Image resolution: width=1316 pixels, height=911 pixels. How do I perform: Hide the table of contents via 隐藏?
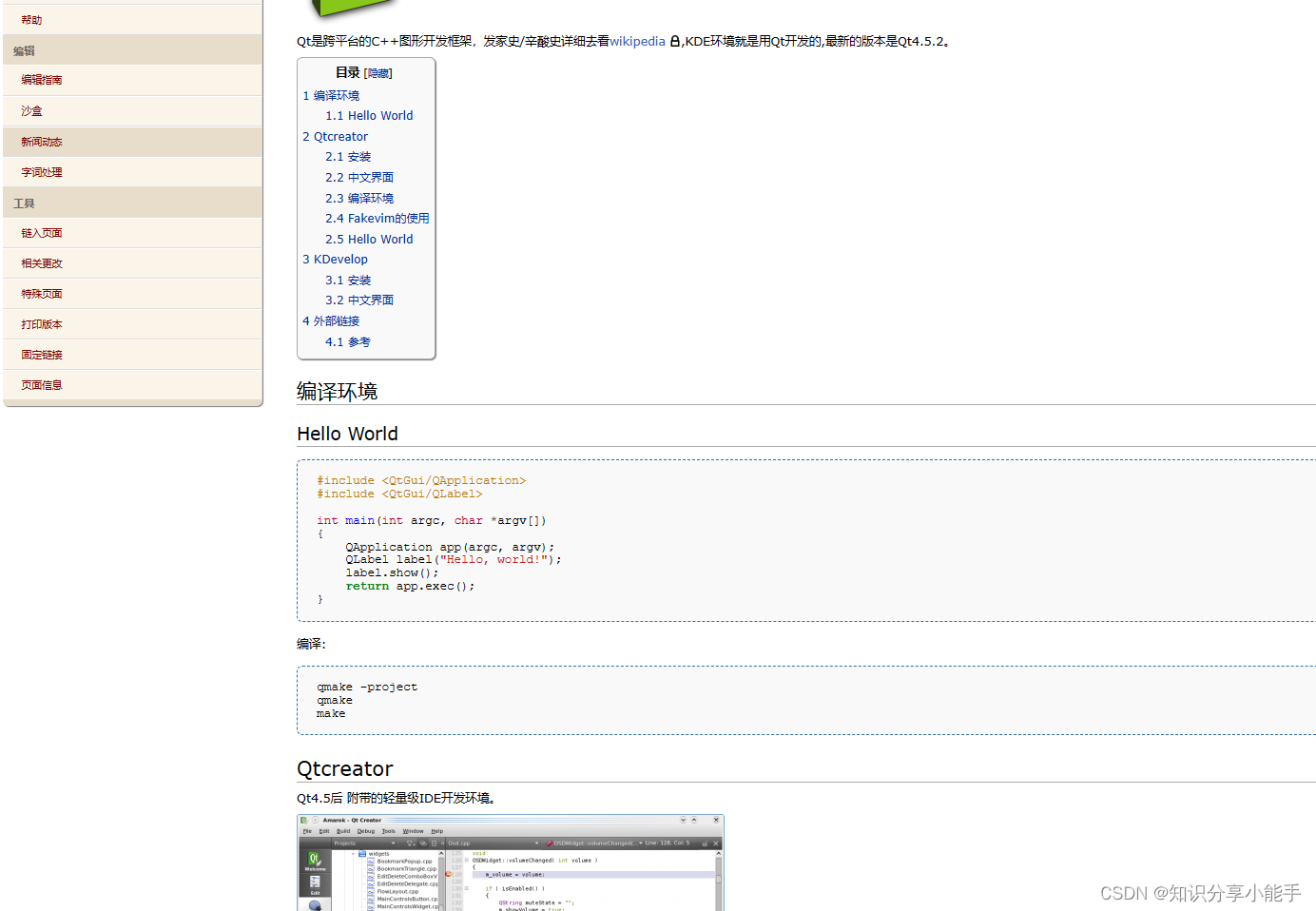tap(377, 73)
